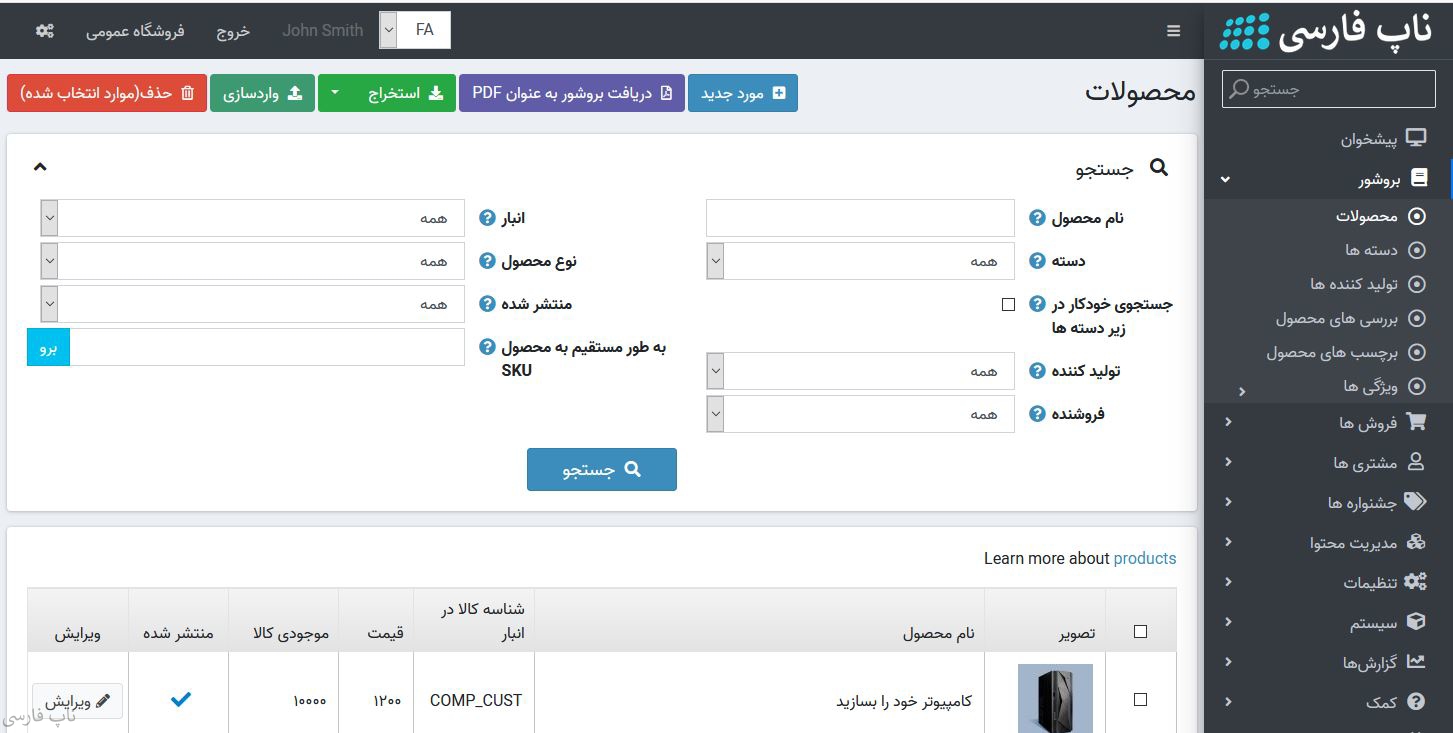This screenshot has height=733, width=1453.
Task: Open تولید کننده ها sidebar item
Action: [x=1353, y=284]
